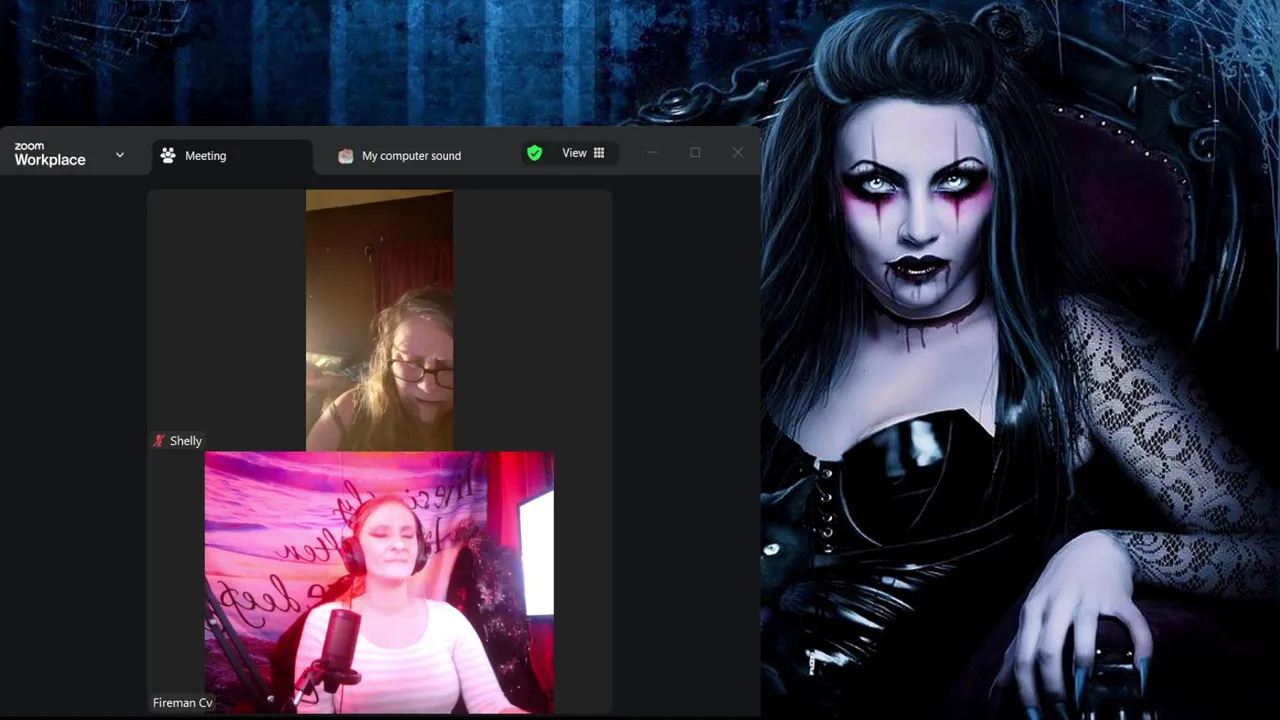This screenshot has width=1280, height=720.
Task: Click the My computer sound tab icon
Action: [x=345, y=156]
